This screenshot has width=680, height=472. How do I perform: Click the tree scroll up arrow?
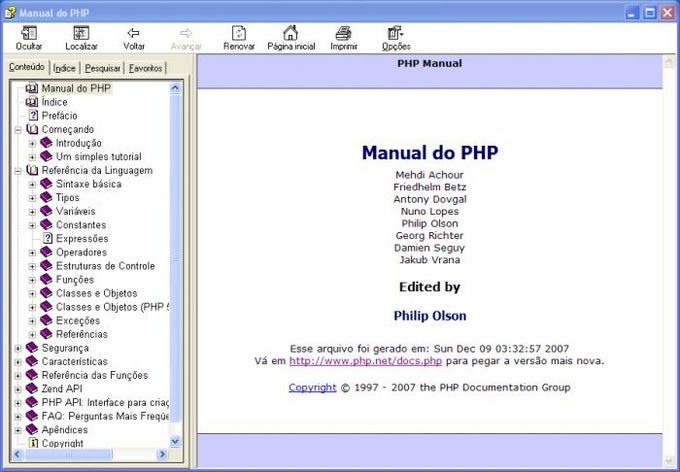click(x=175, y=88)
